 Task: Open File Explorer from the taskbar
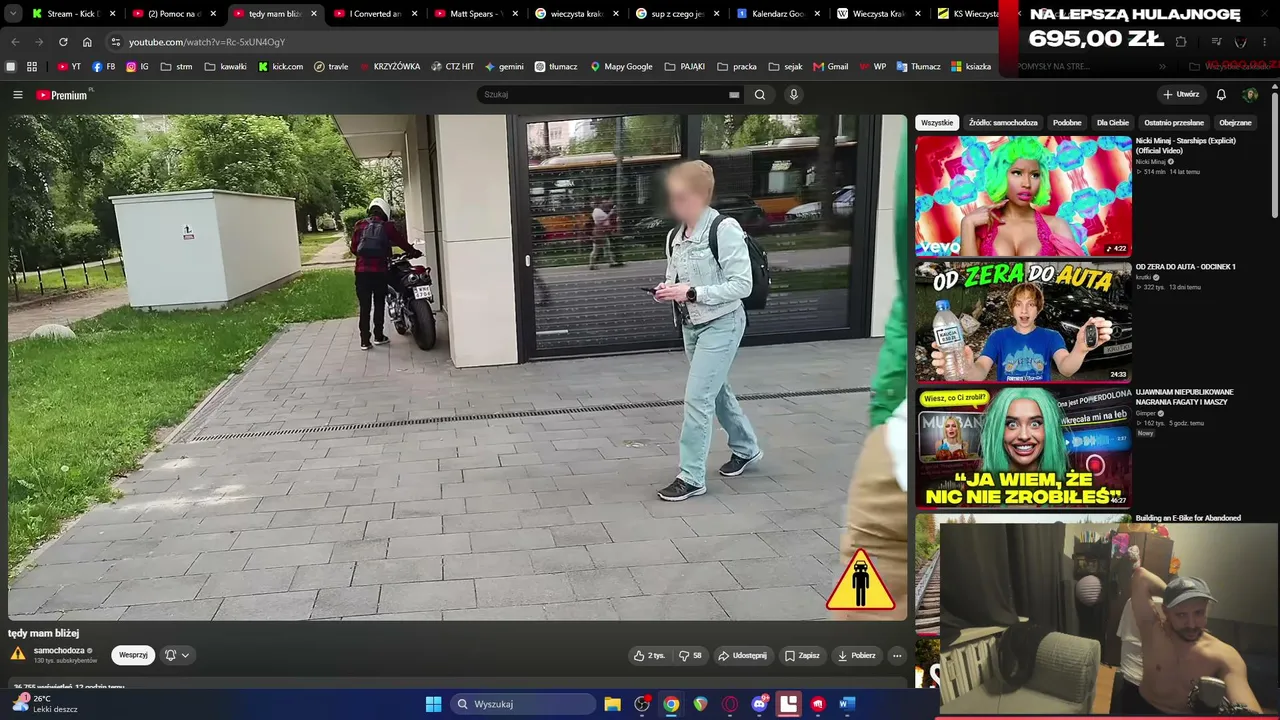coord(612,704)
